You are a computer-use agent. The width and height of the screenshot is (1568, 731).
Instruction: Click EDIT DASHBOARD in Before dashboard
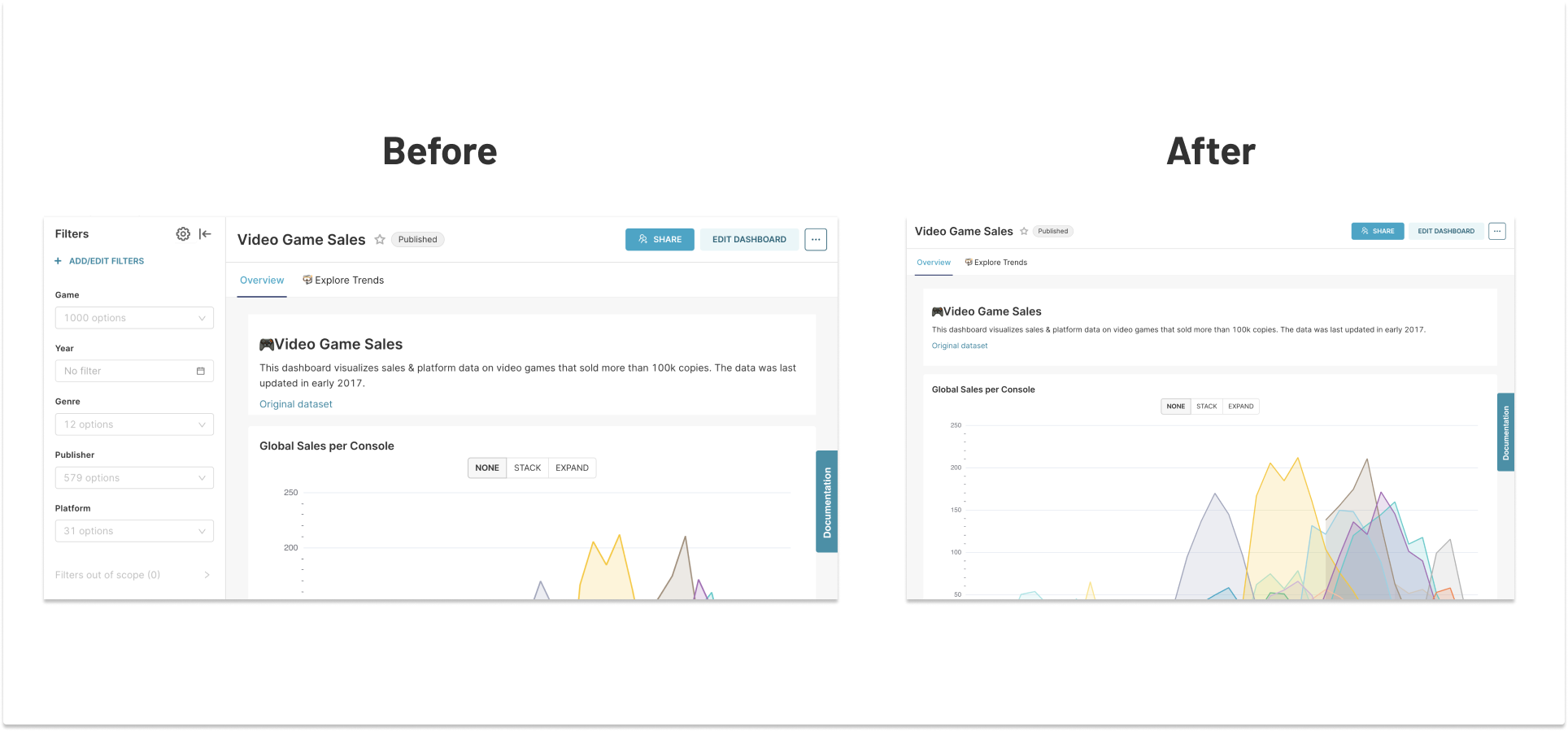(749, 240)
